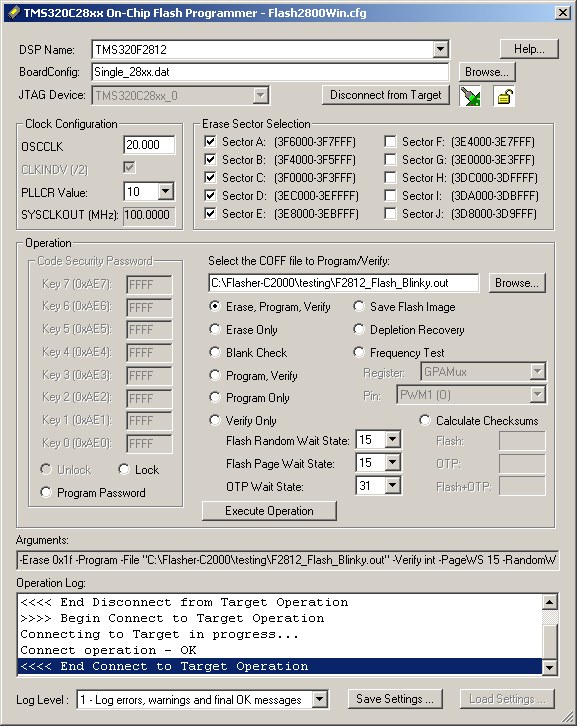Click the green target connection status icon
This screenshot has width=577, height=726.
(470, 96)
